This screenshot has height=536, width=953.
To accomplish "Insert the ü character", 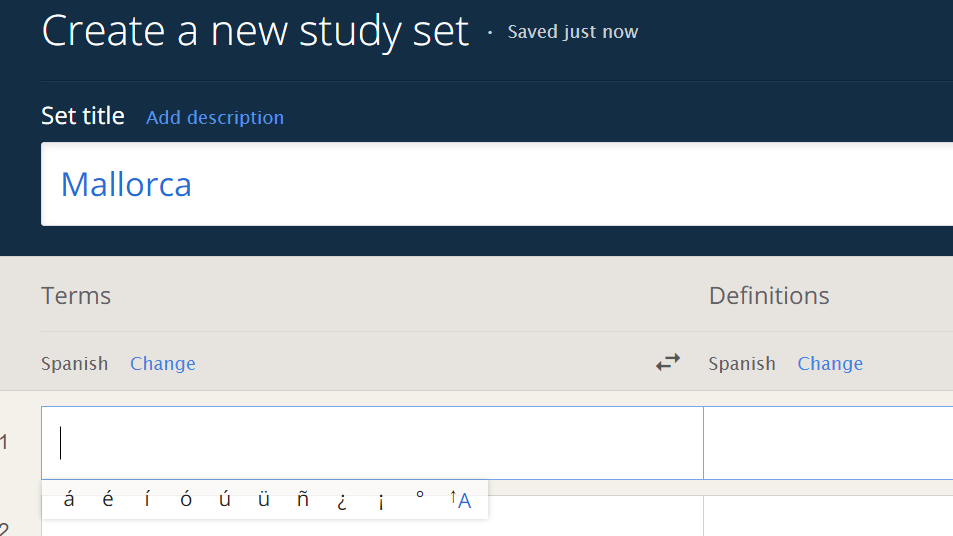I will pos(264,500).
